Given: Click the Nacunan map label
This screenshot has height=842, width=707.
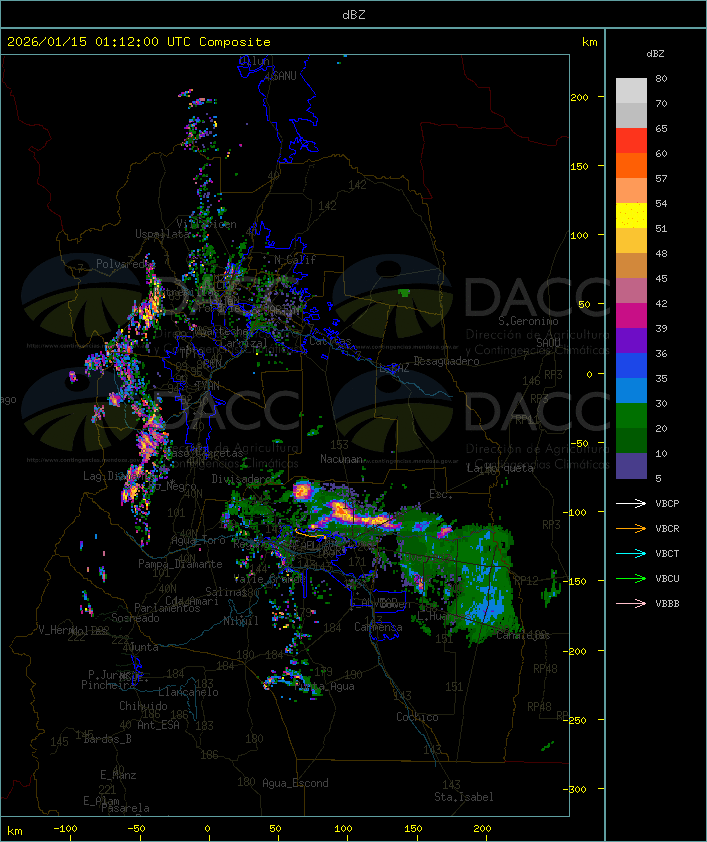Looking at the screenshot, I should point(341,459).
